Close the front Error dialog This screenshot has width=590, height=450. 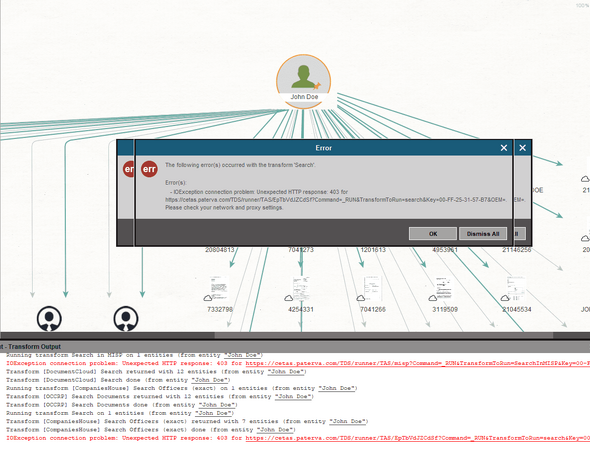[504, 148]
